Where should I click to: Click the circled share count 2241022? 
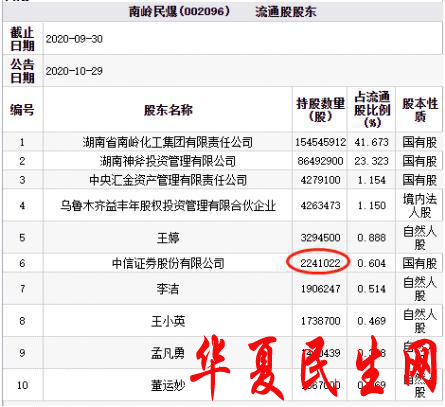(320, 263)
